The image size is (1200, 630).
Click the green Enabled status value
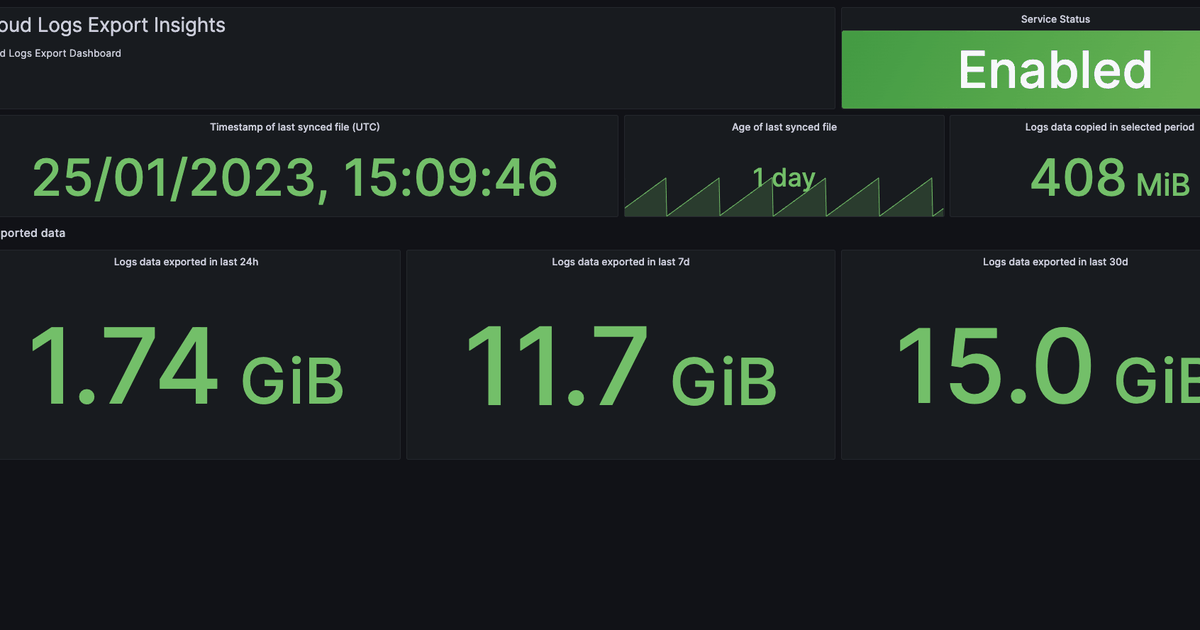pos(1055,70)
